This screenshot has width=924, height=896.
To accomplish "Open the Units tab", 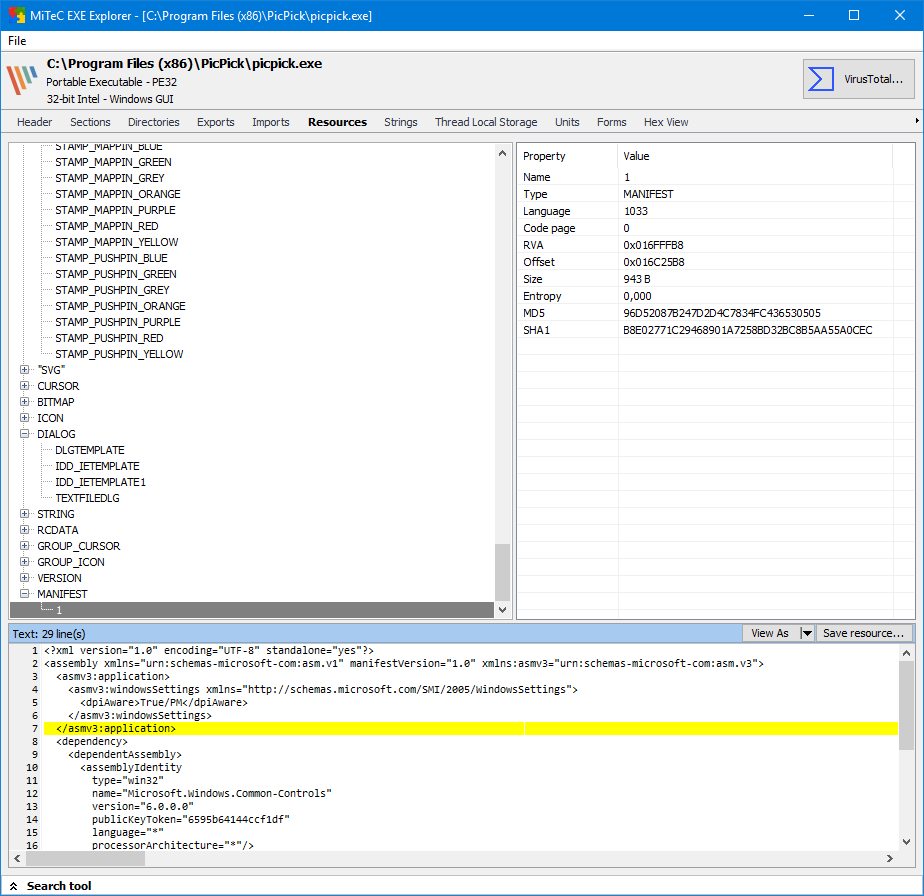I will click(x=567, y=122).
